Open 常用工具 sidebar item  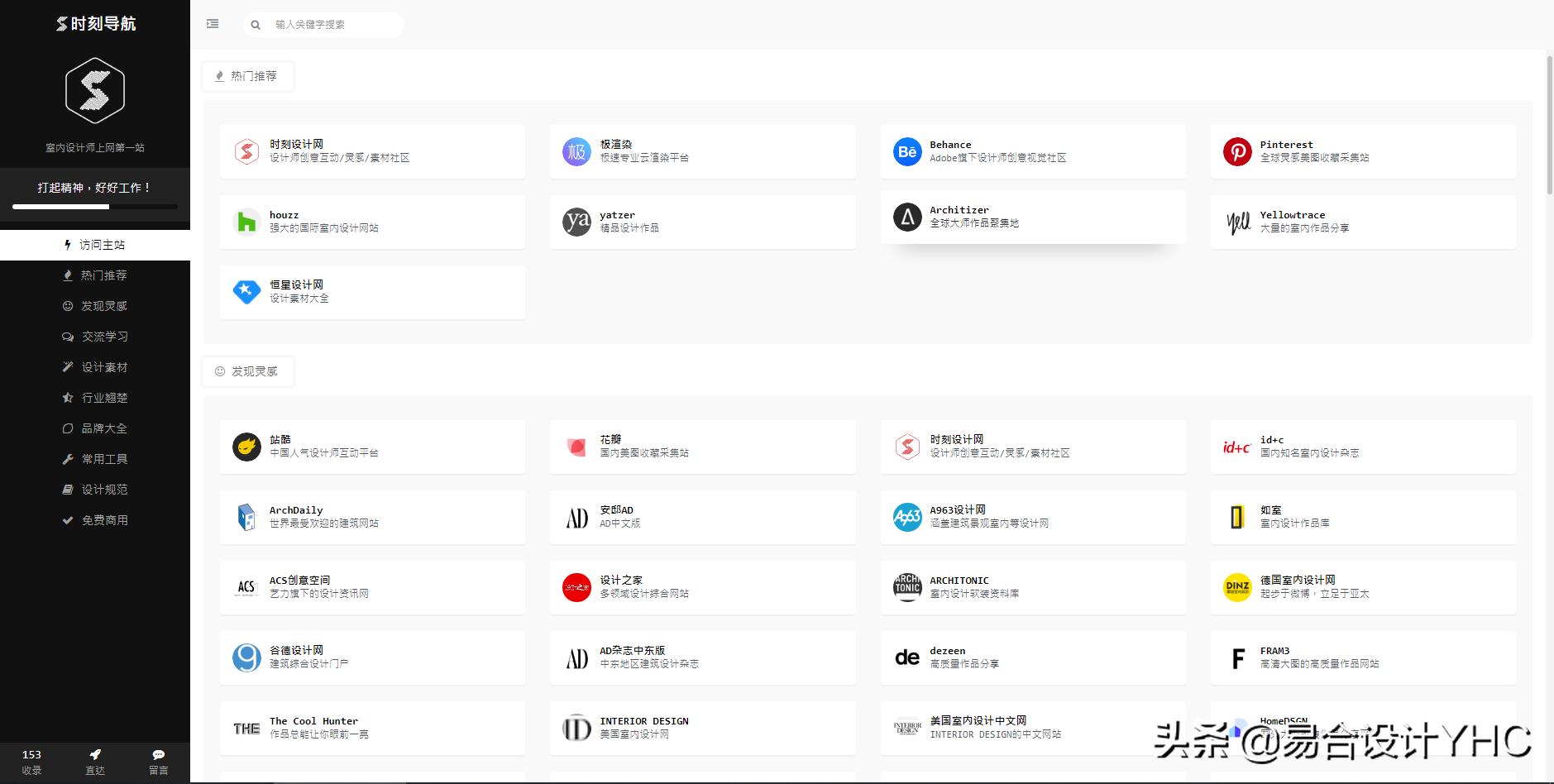tap(95, 459)
